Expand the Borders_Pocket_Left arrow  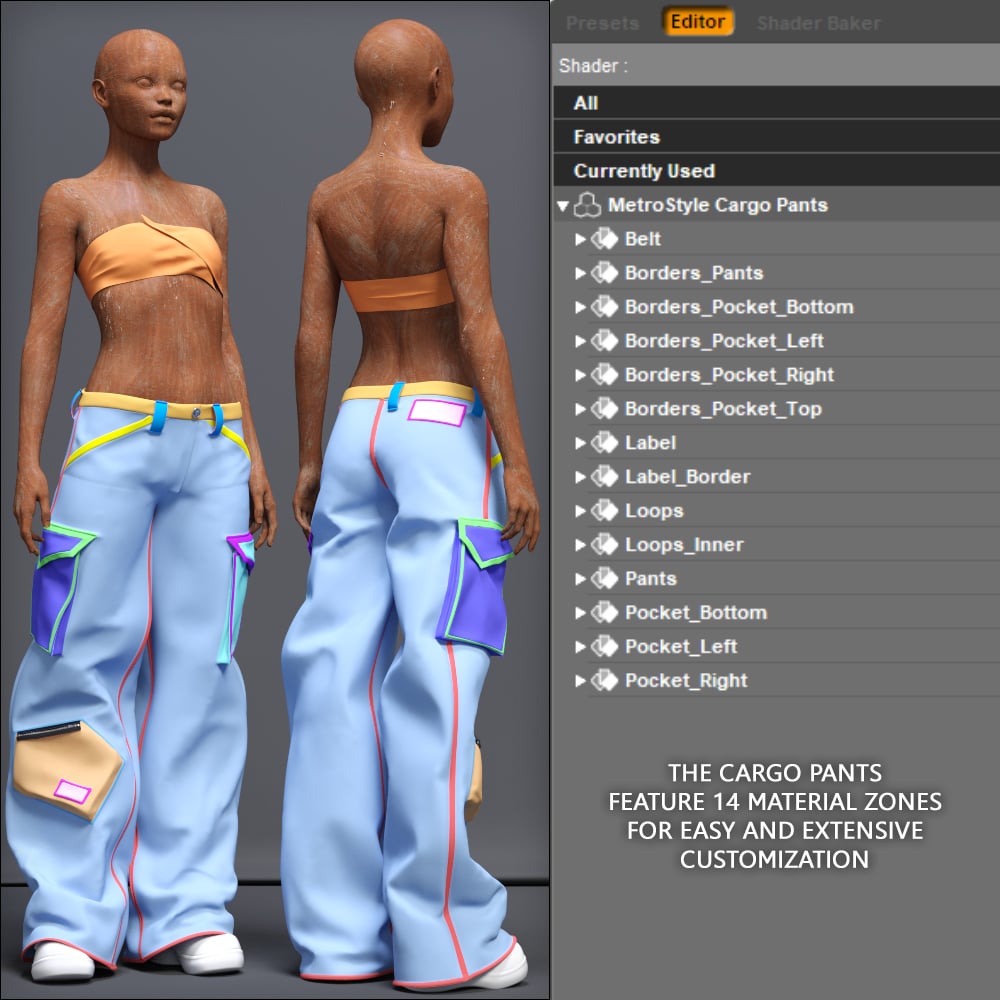(580, 341)
